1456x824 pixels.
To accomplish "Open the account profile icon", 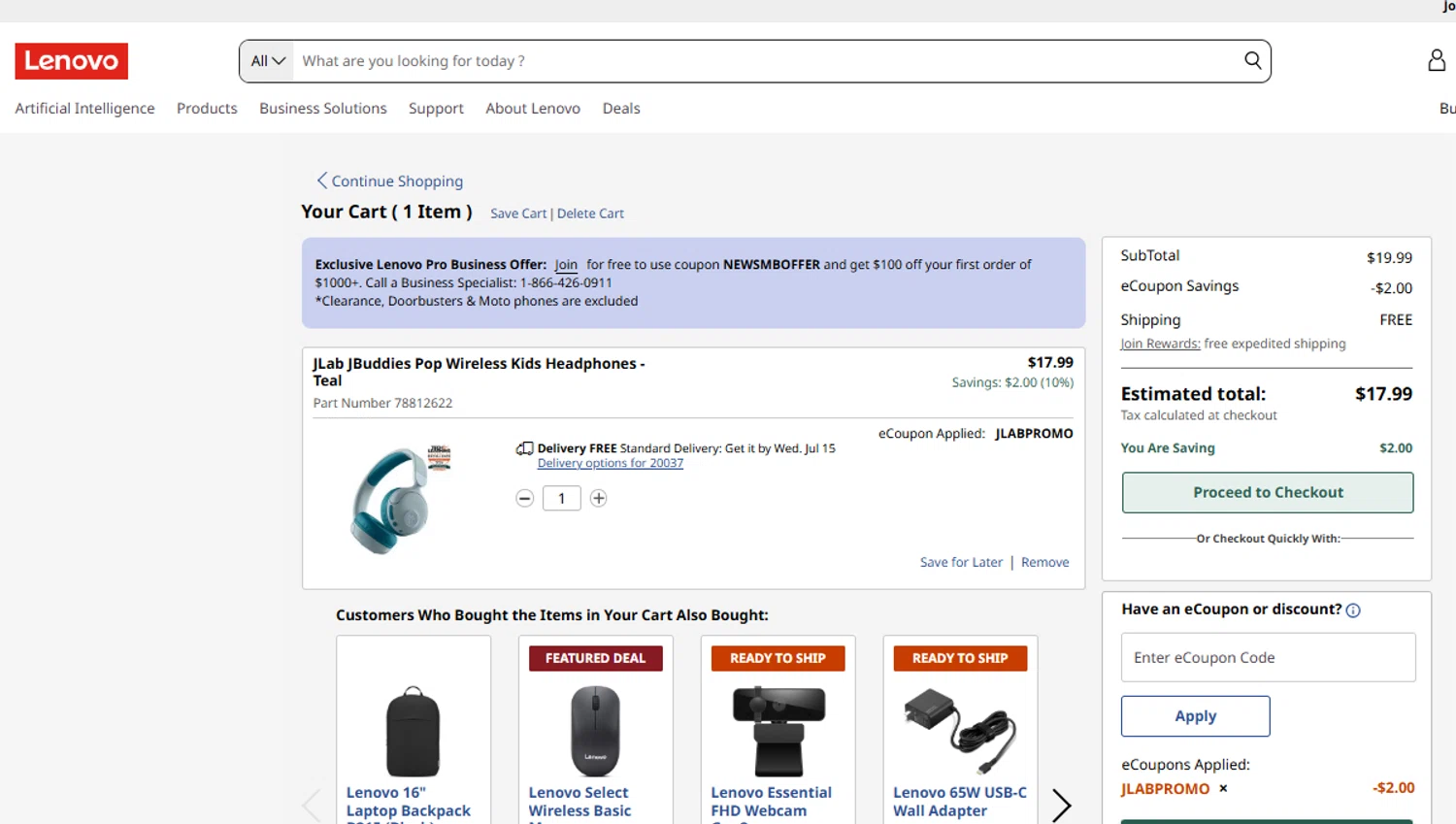I will (x=1437, y=60).
